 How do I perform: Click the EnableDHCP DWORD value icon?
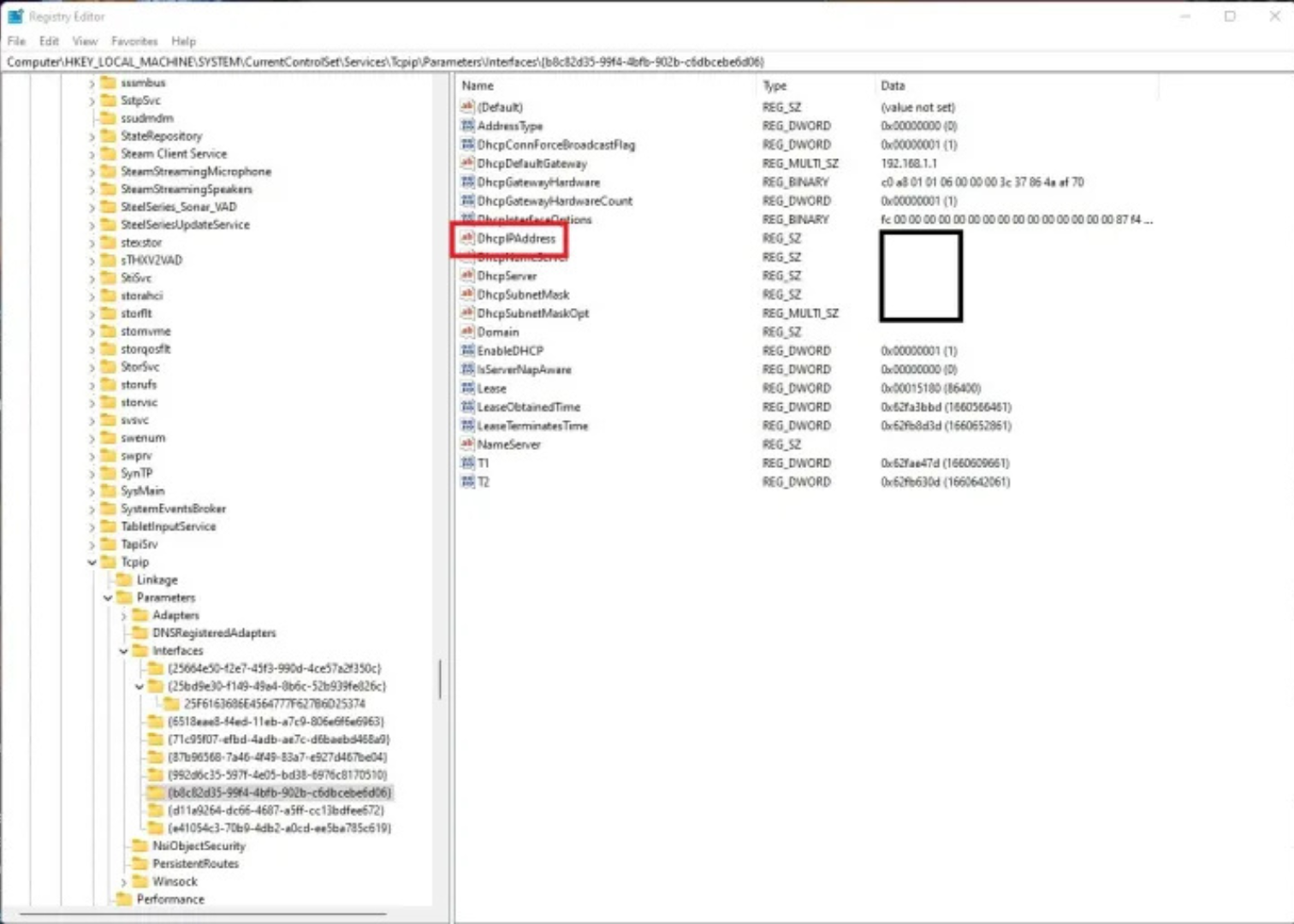click(x=467, y=350)
